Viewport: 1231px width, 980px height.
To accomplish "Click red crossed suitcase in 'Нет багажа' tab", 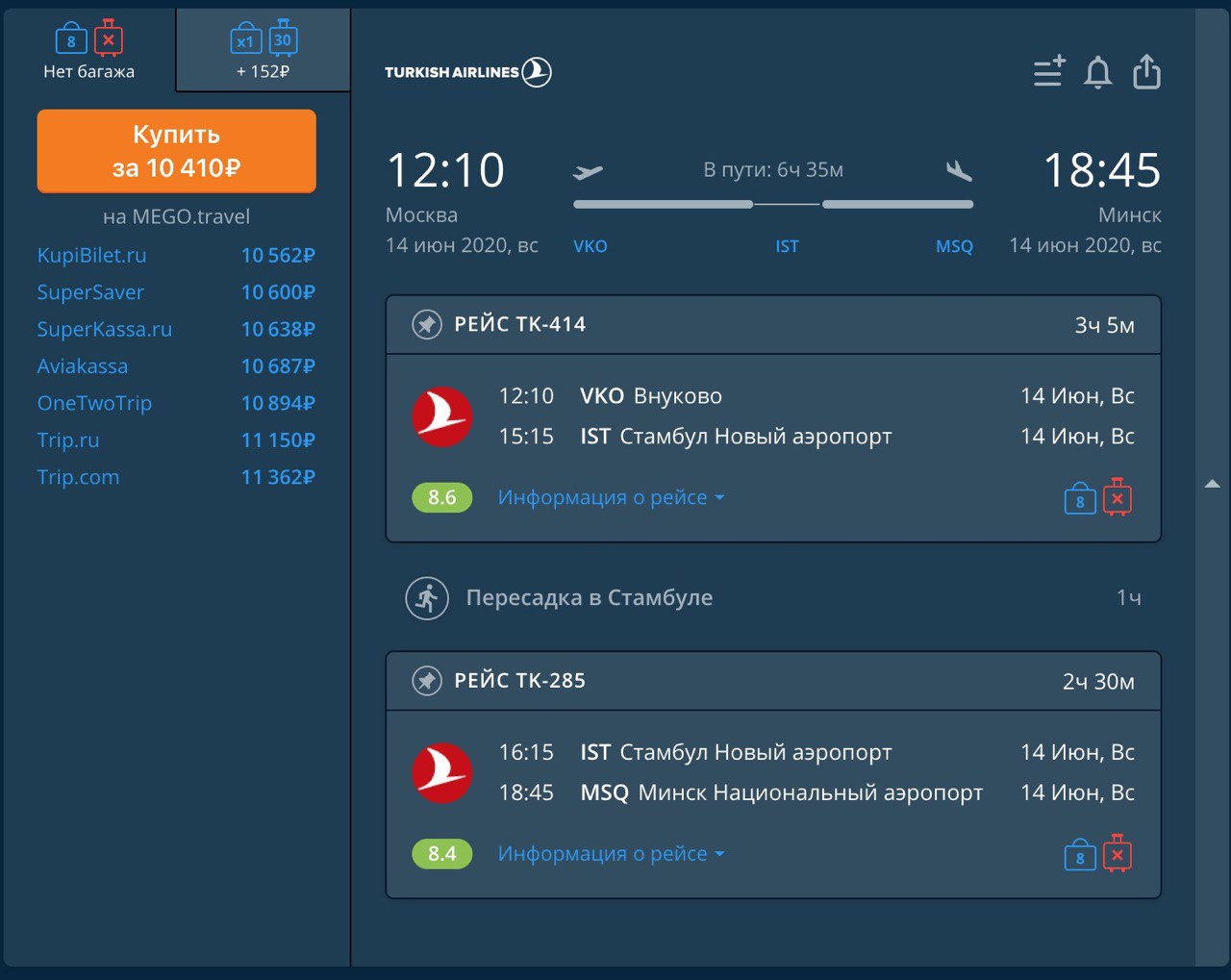I will [x=109, y=38].
